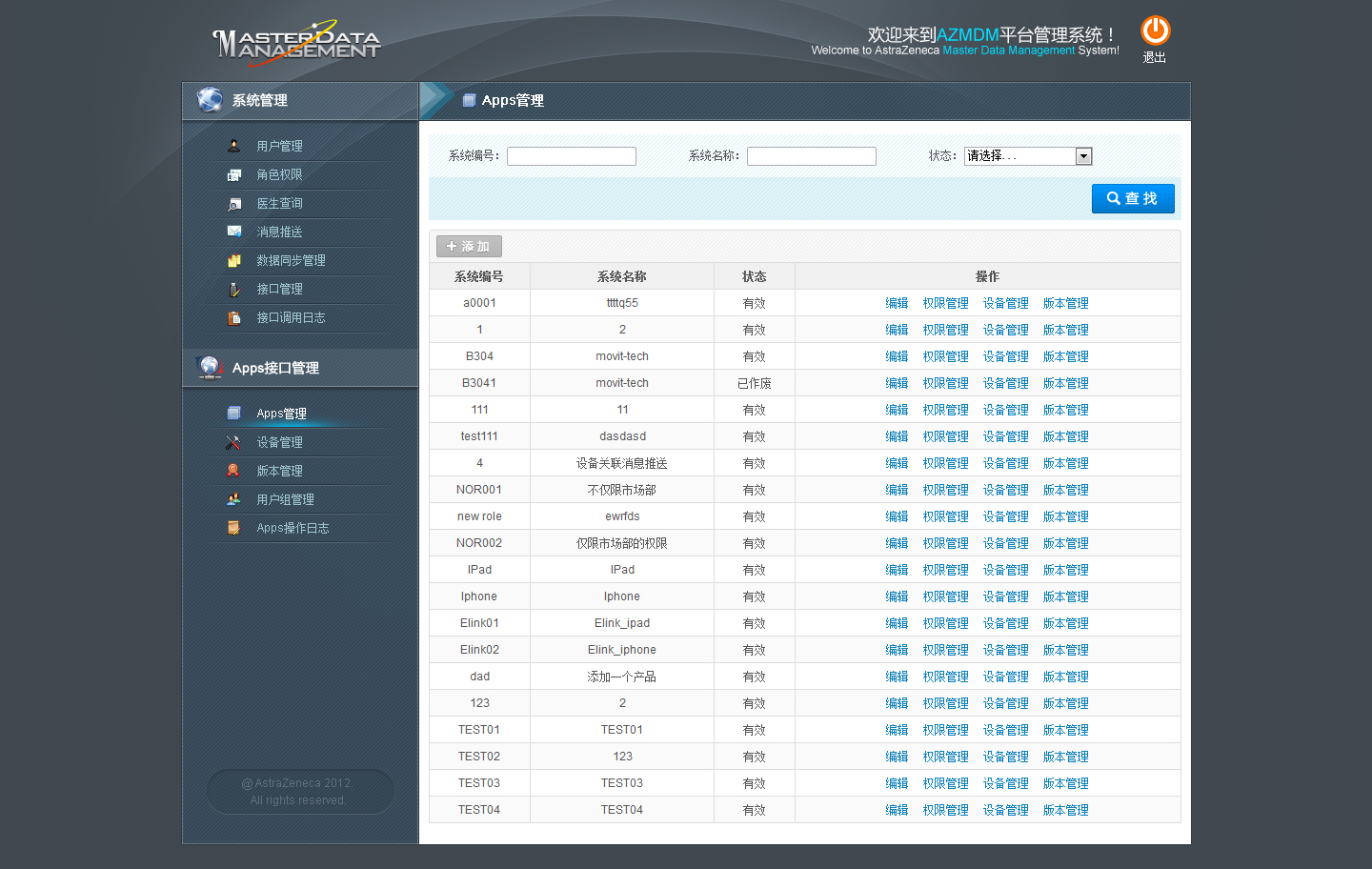Image resolution: width=1372 pixels, height=869 pixels.
Task: Click the Master Data Management logo
Action: click(296, 43)
